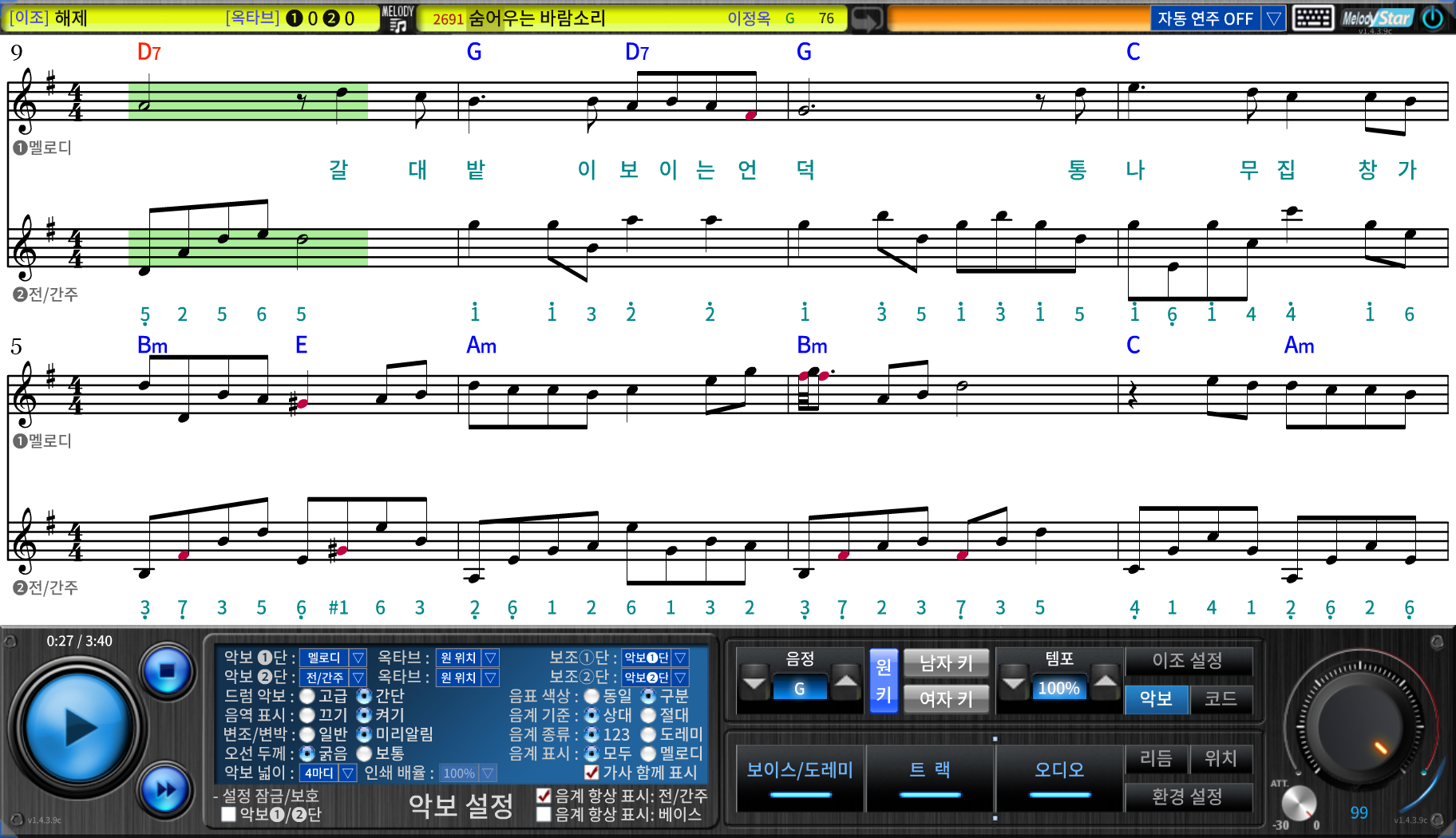Screen dimensions: 1456x838
Task: Click the 리듬 button
Action: (1157, 759)
